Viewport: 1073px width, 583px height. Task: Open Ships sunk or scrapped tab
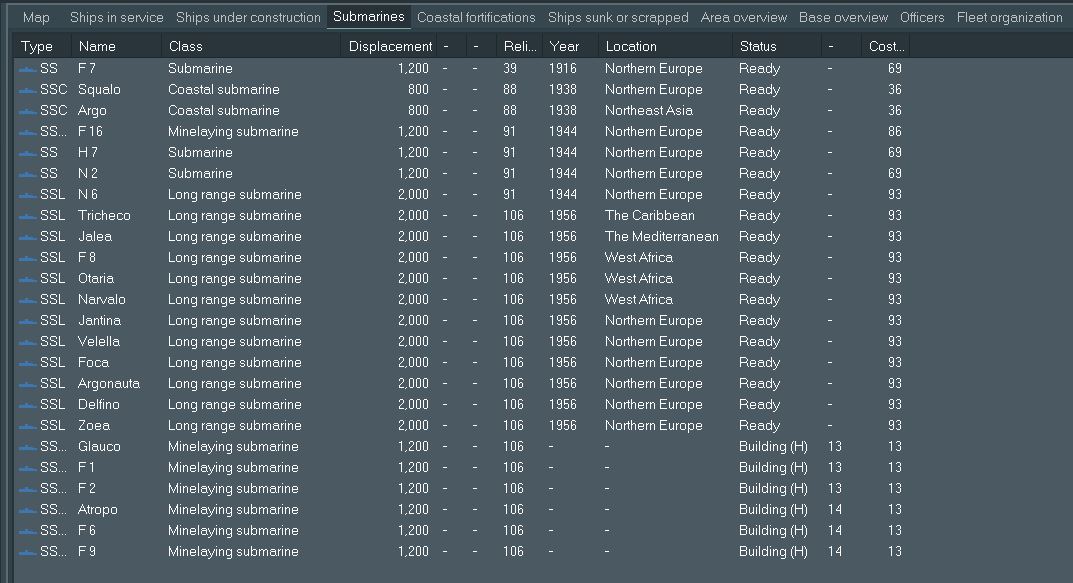(618, 17)
